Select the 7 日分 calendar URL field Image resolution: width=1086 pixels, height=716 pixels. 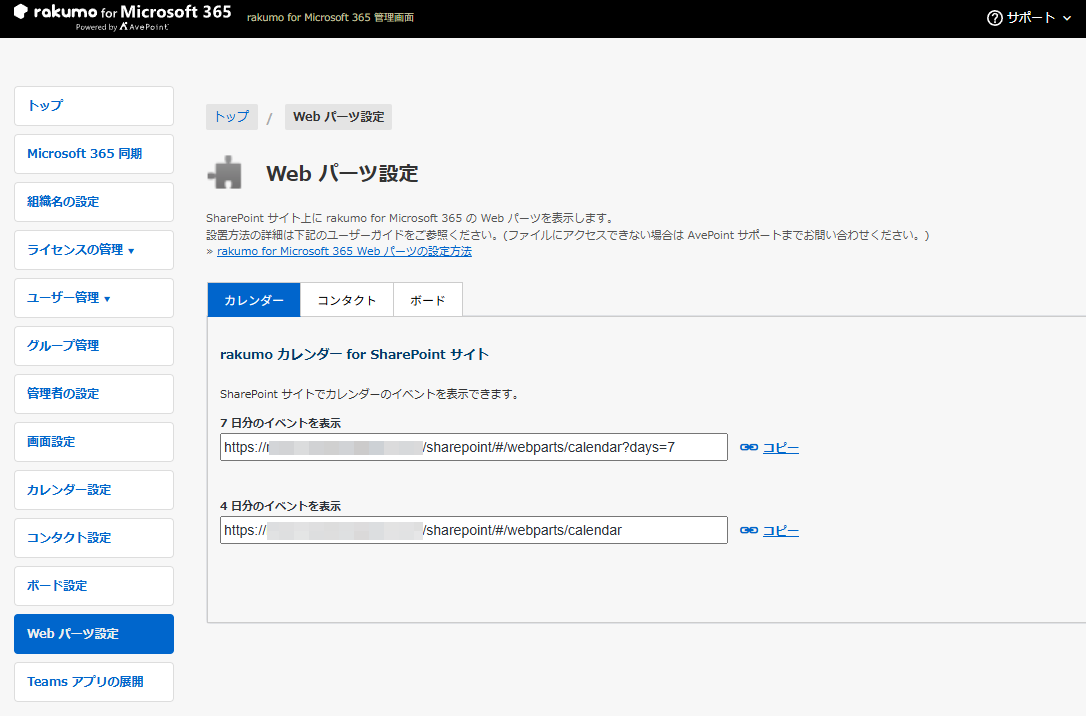tap(474, 447)
